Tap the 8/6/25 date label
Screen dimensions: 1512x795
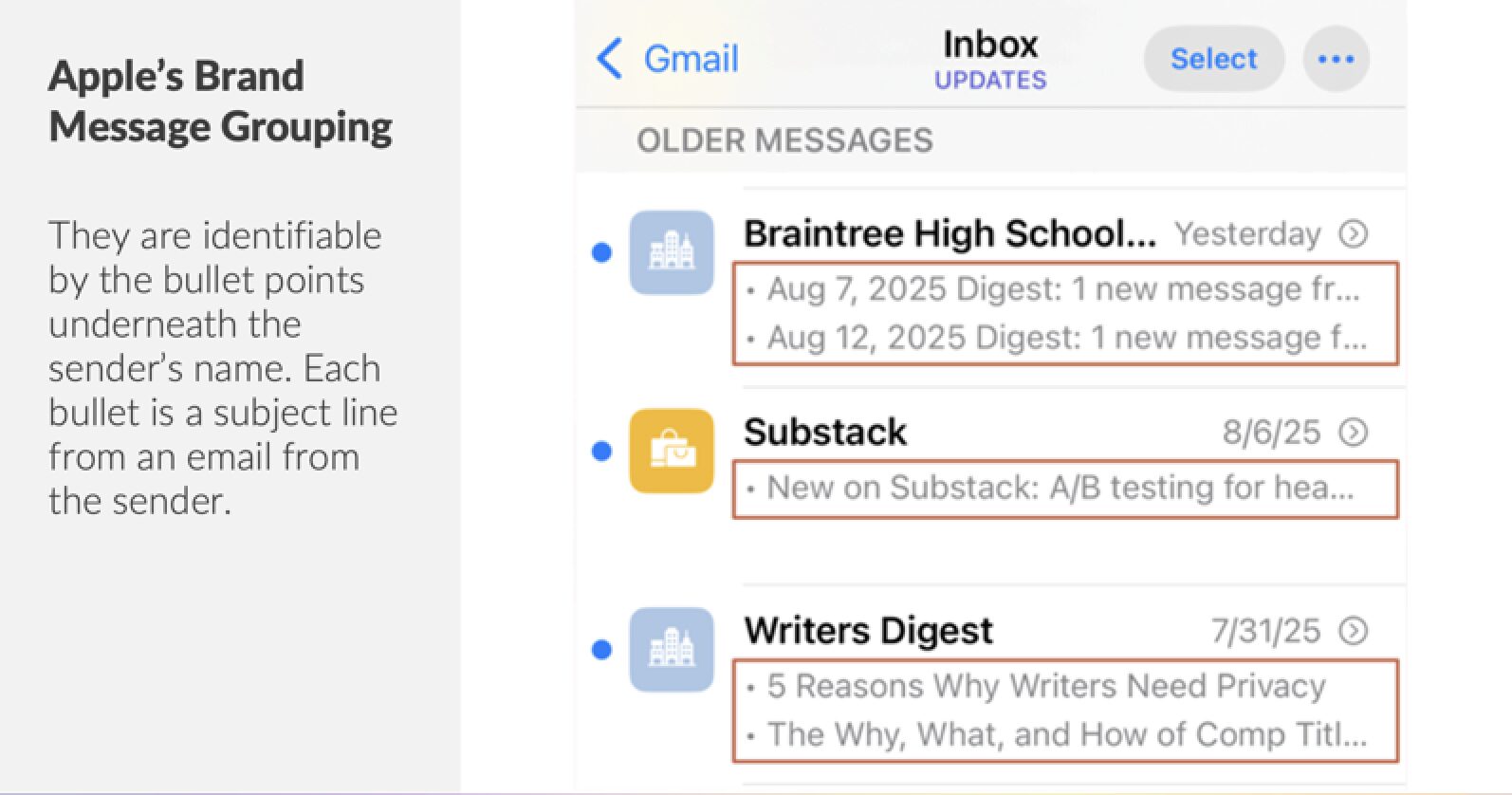pos(1271,432)
